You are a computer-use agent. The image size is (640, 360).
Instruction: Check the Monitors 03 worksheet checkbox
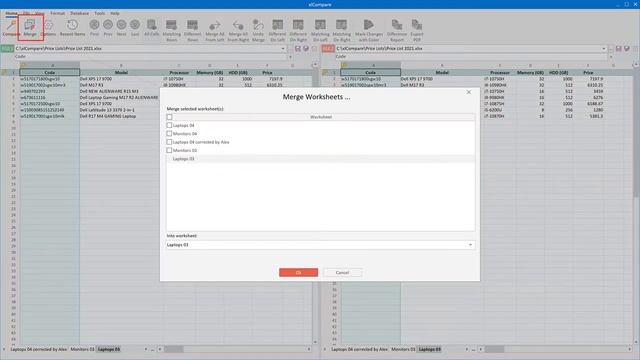[169, 150]
